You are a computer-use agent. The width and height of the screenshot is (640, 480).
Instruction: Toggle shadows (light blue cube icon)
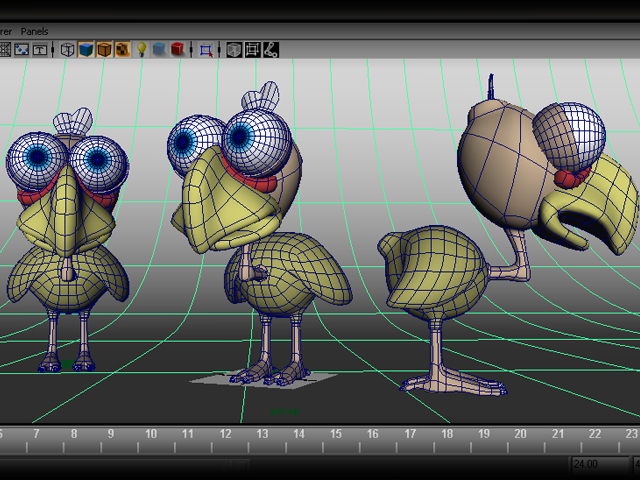pyautogui.click(x=159, y=50)
